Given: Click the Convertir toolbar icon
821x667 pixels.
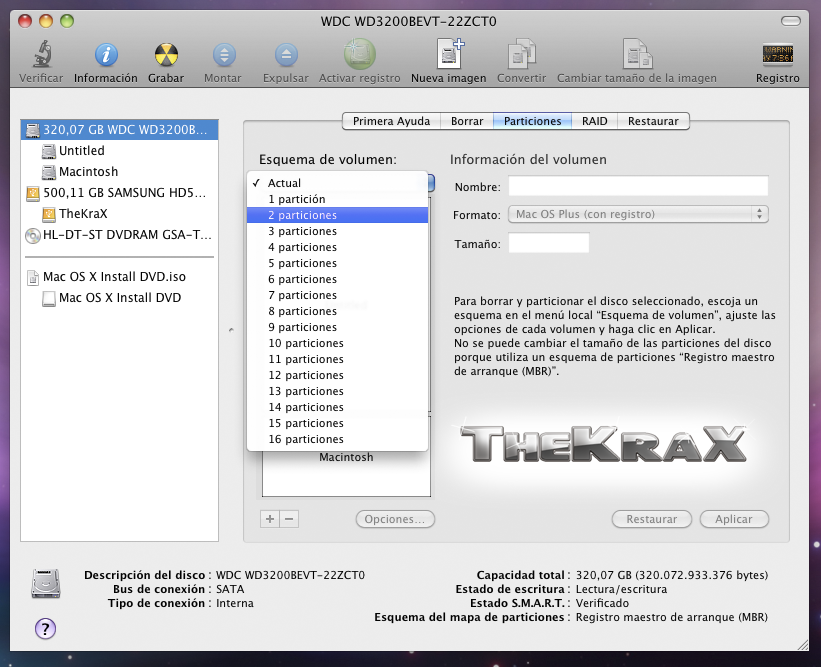Looking at the screenshot, I should pyautogui.click(x=522, y=54).
